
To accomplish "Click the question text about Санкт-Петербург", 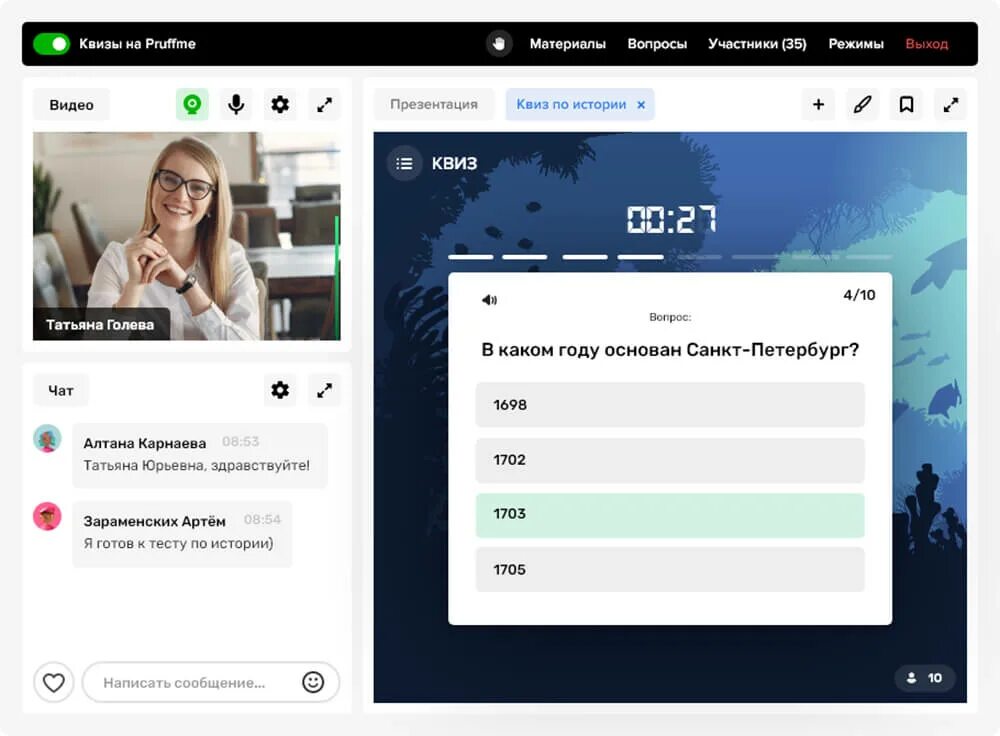I will tap(670, 350).
